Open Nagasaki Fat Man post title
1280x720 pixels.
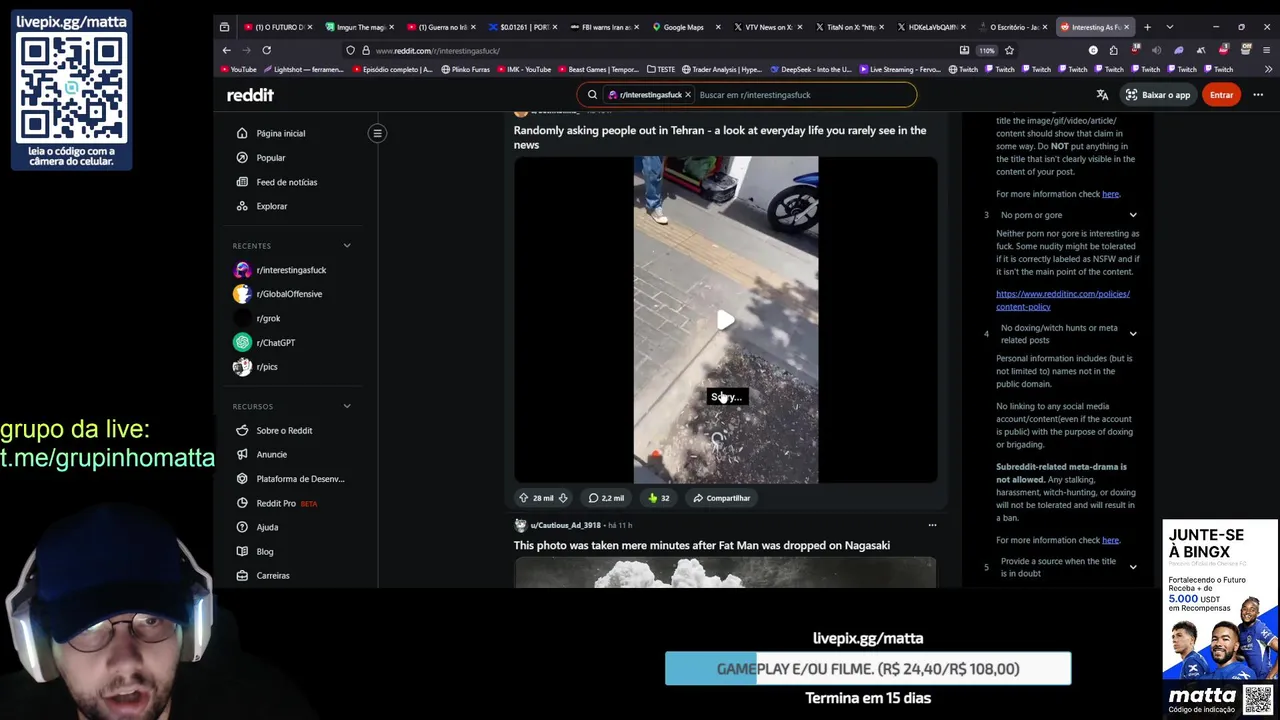point(701,545)
